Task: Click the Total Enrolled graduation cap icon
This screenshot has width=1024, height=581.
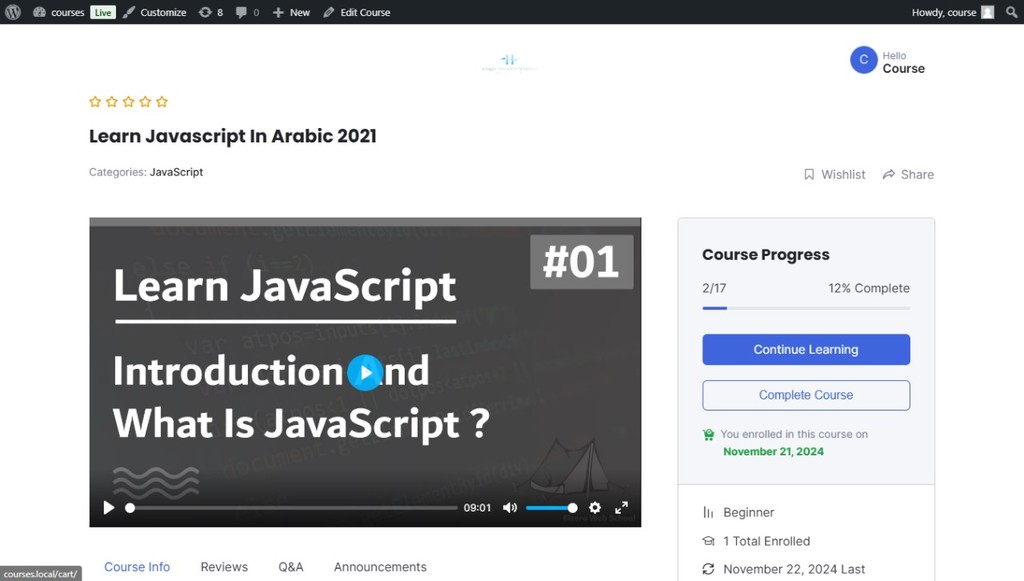Action: (709, 541)
